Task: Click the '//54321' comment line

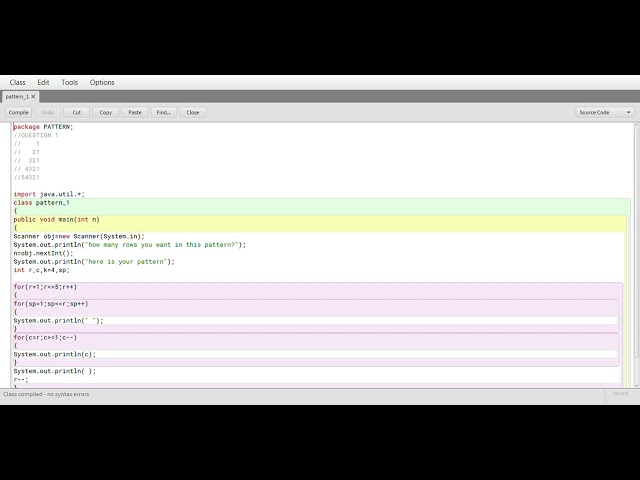Action: pyautogui.click(x=27, y=178)
